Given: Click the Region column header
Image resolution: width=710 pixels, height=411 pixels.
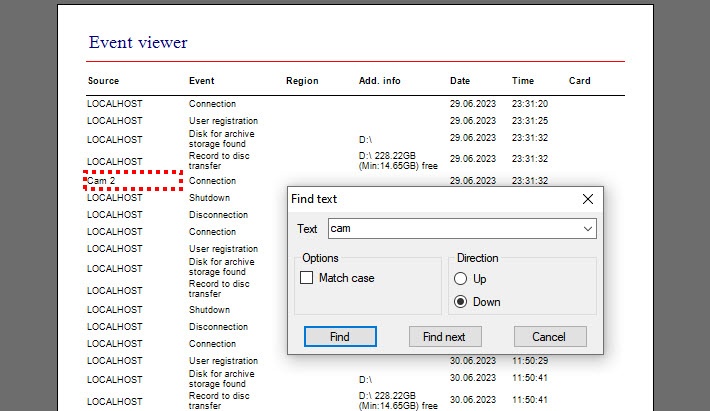Looking at the screenshot, I should click(x=302, y=81).
